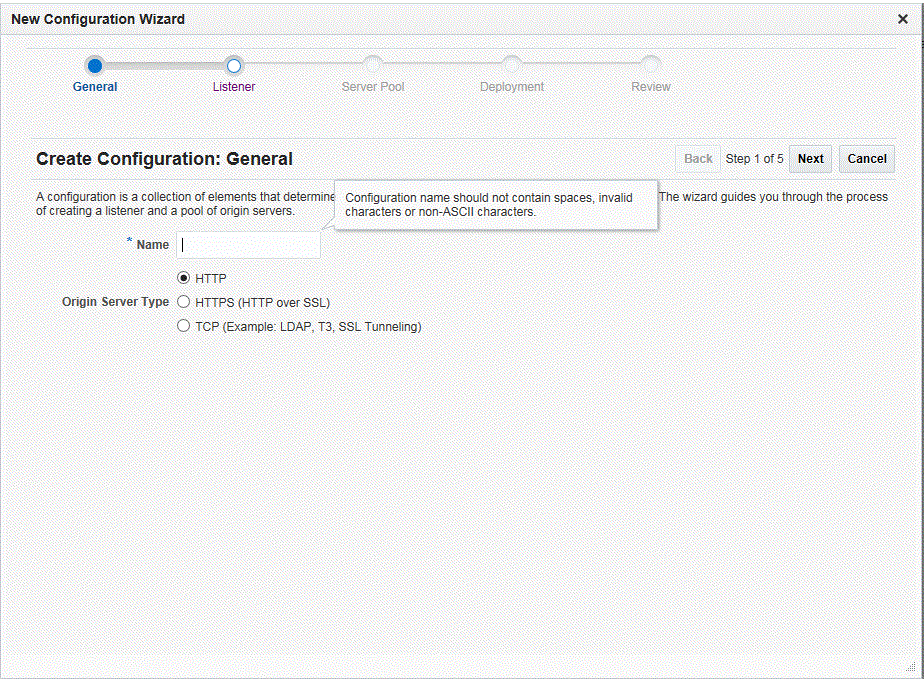Viewport: 924px width, 679px height.
Task: Focus the Name input field
Action: 248,245
